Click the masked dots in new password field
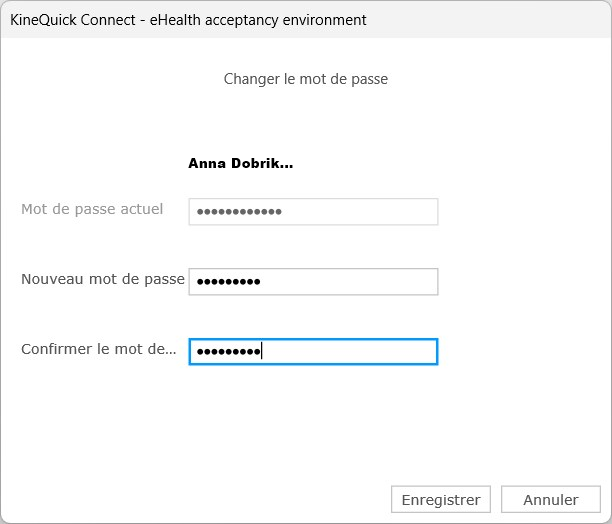The image size is (612, 524). click(228, 282)
